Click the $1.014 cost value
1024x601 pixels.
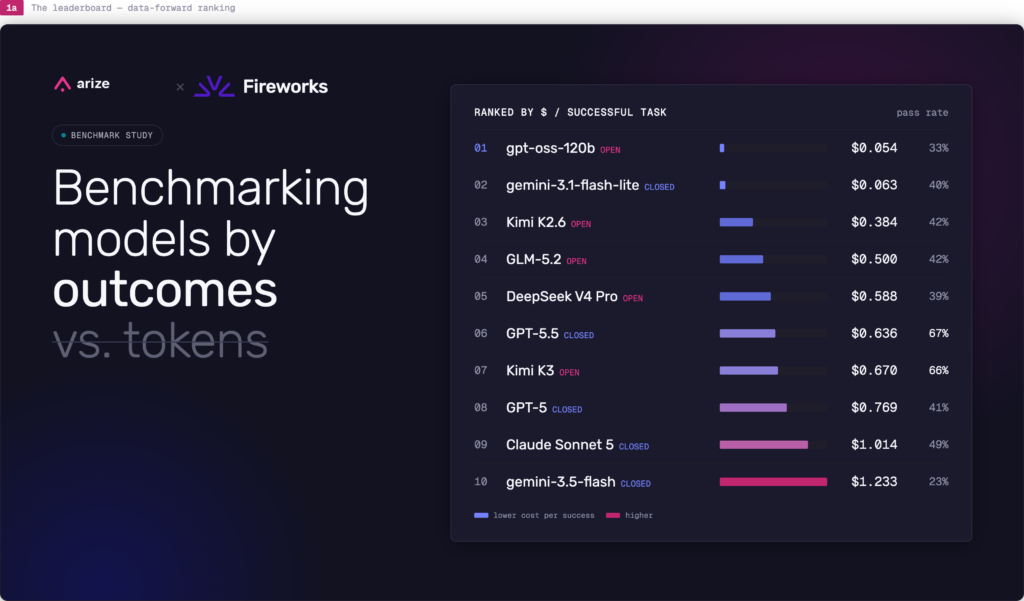tap(874, 445)
